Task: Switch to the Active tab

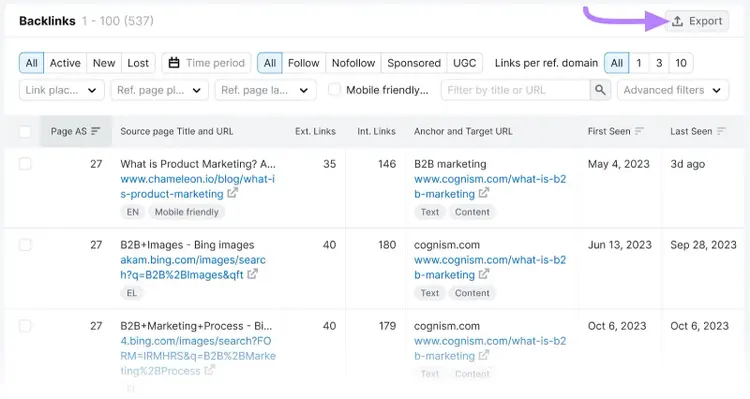Action: [x=65, y=63]
